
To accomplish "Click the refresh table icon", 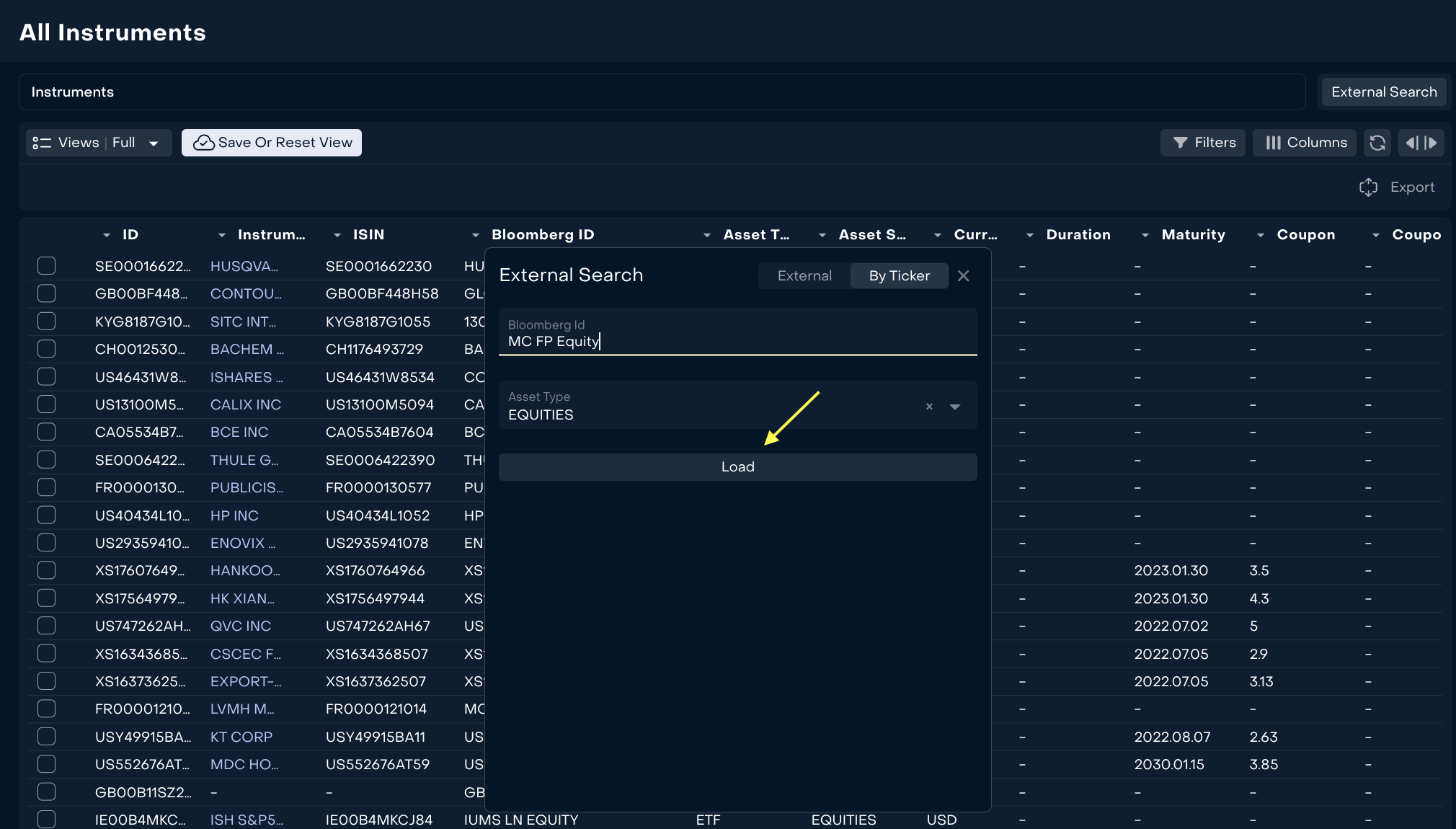I will click(x=1377, y=143).
